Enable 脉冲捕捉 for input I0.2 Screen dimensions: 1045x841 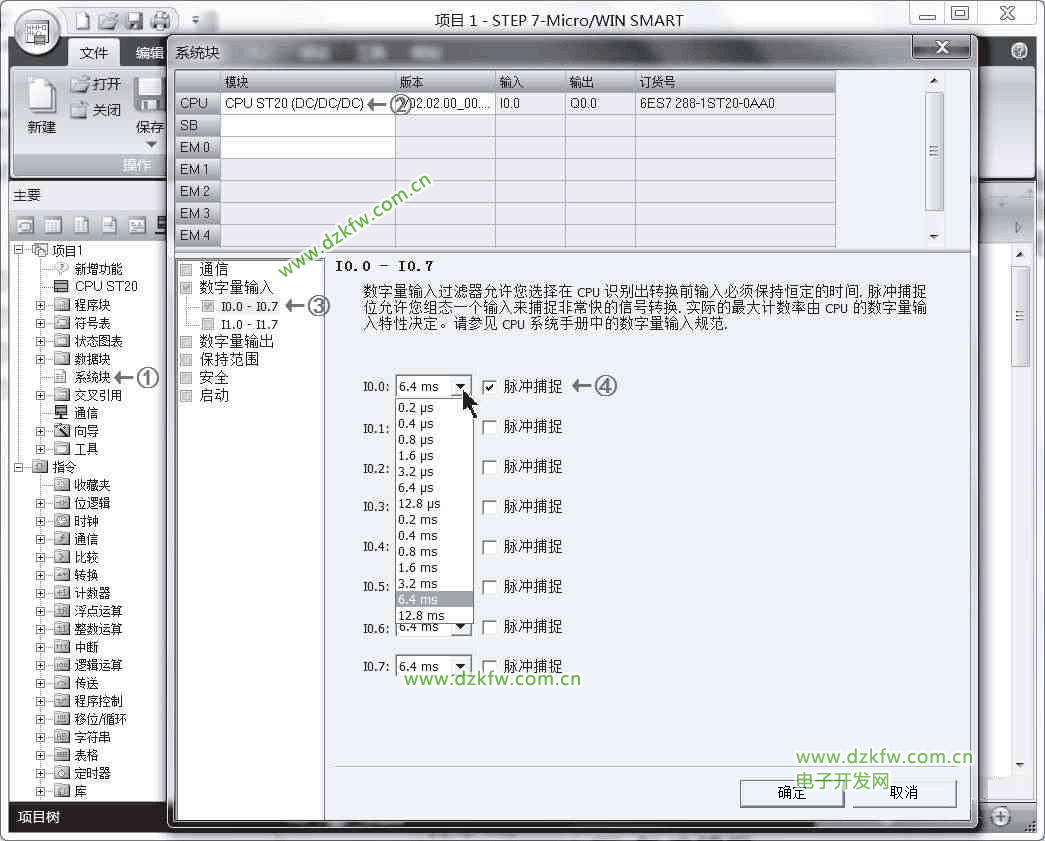click(489, 467)
